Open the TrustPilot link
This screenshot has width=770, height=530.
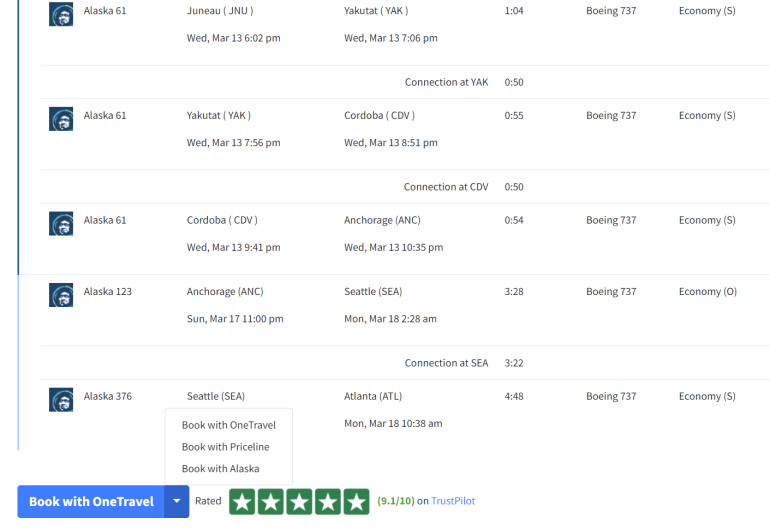(453, 501)
